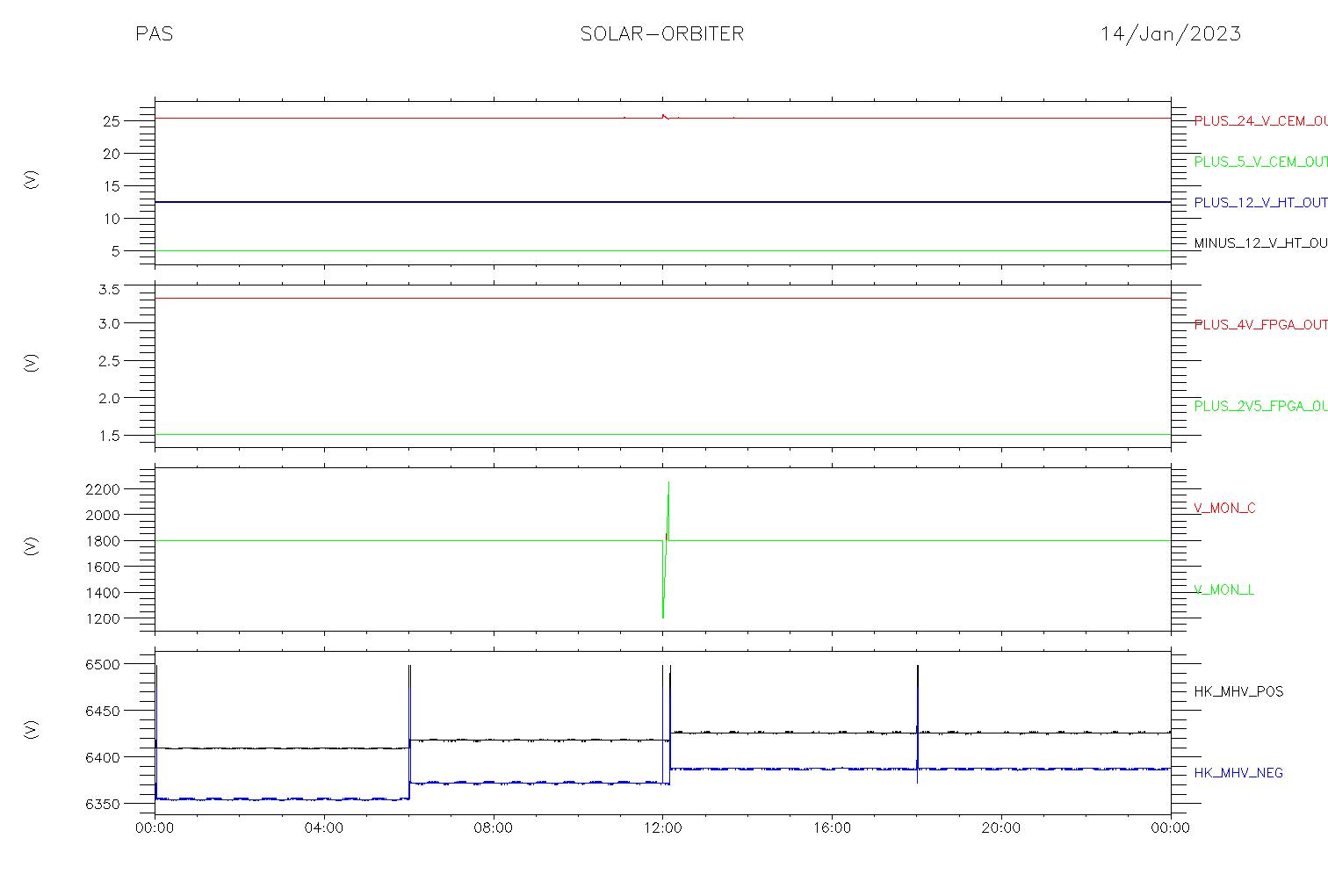Select the V_MON_L legend label
The width and height of the screenshot is (1328, 896).
tap(1223, 590)
